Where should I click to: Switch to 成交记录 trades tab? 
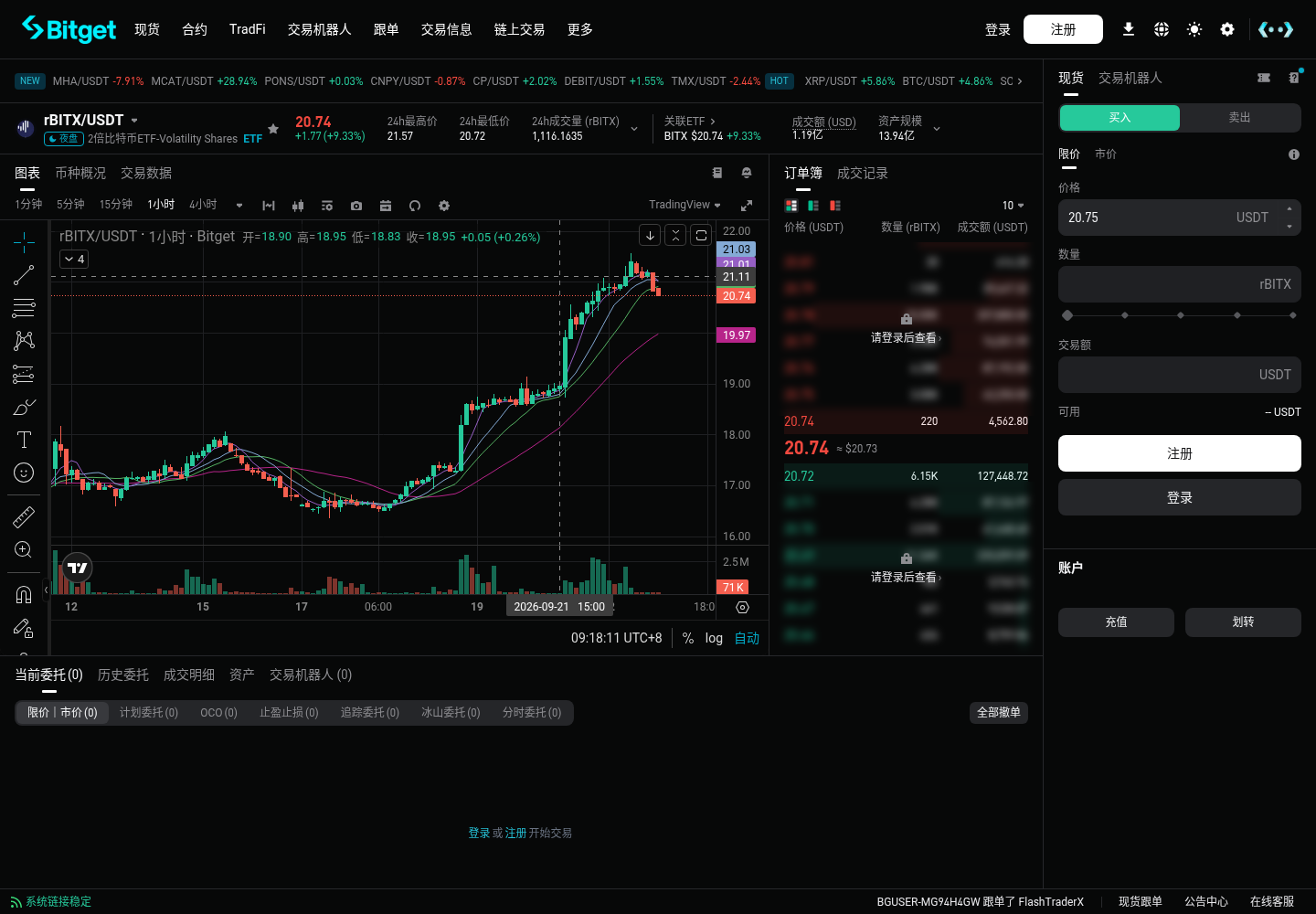point(863,173)
